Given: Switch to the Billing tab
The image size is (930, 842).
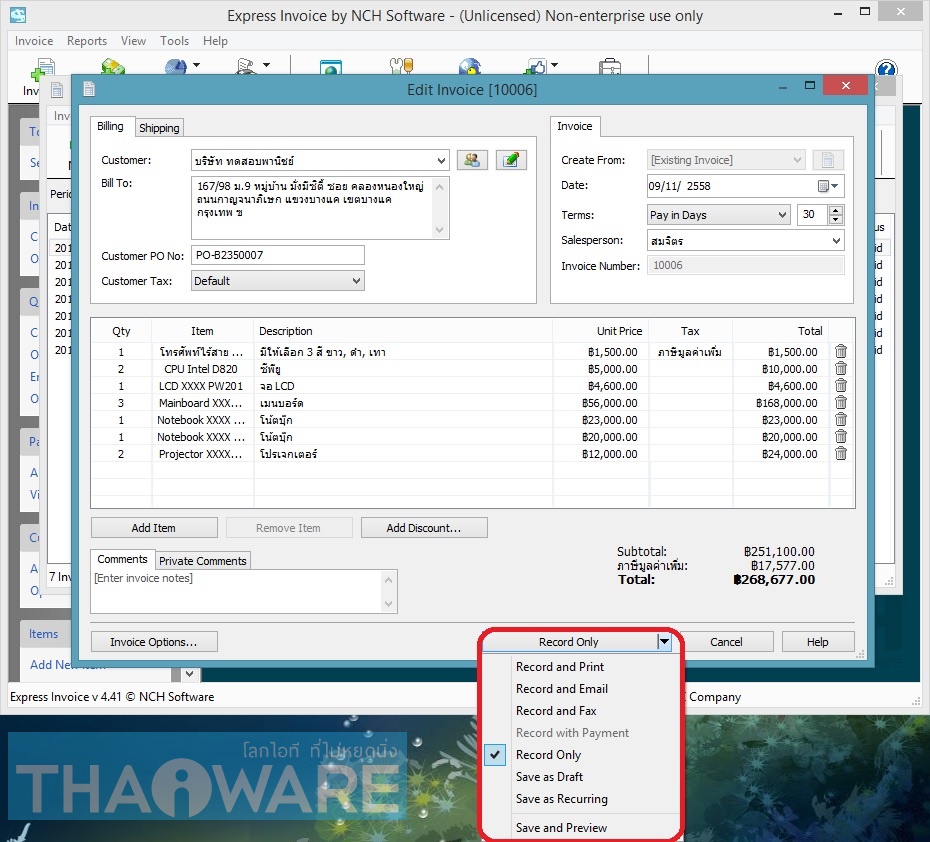Looking at the screenshot, I should 110,126.
